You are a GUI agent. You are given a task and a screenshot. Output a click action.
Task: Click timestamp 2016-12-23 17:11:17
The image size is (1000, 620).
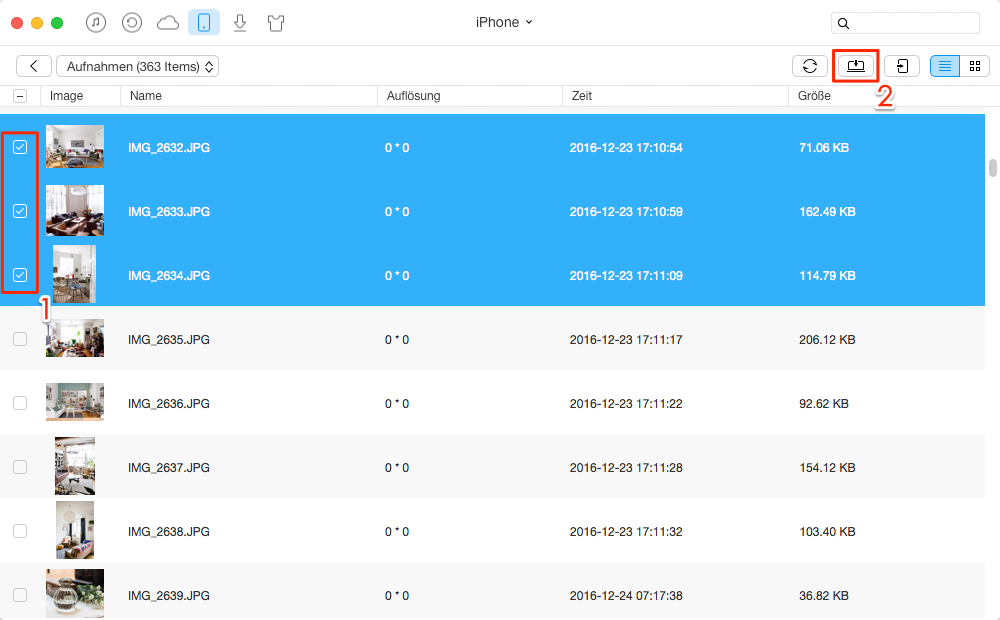tap(626, 339)
